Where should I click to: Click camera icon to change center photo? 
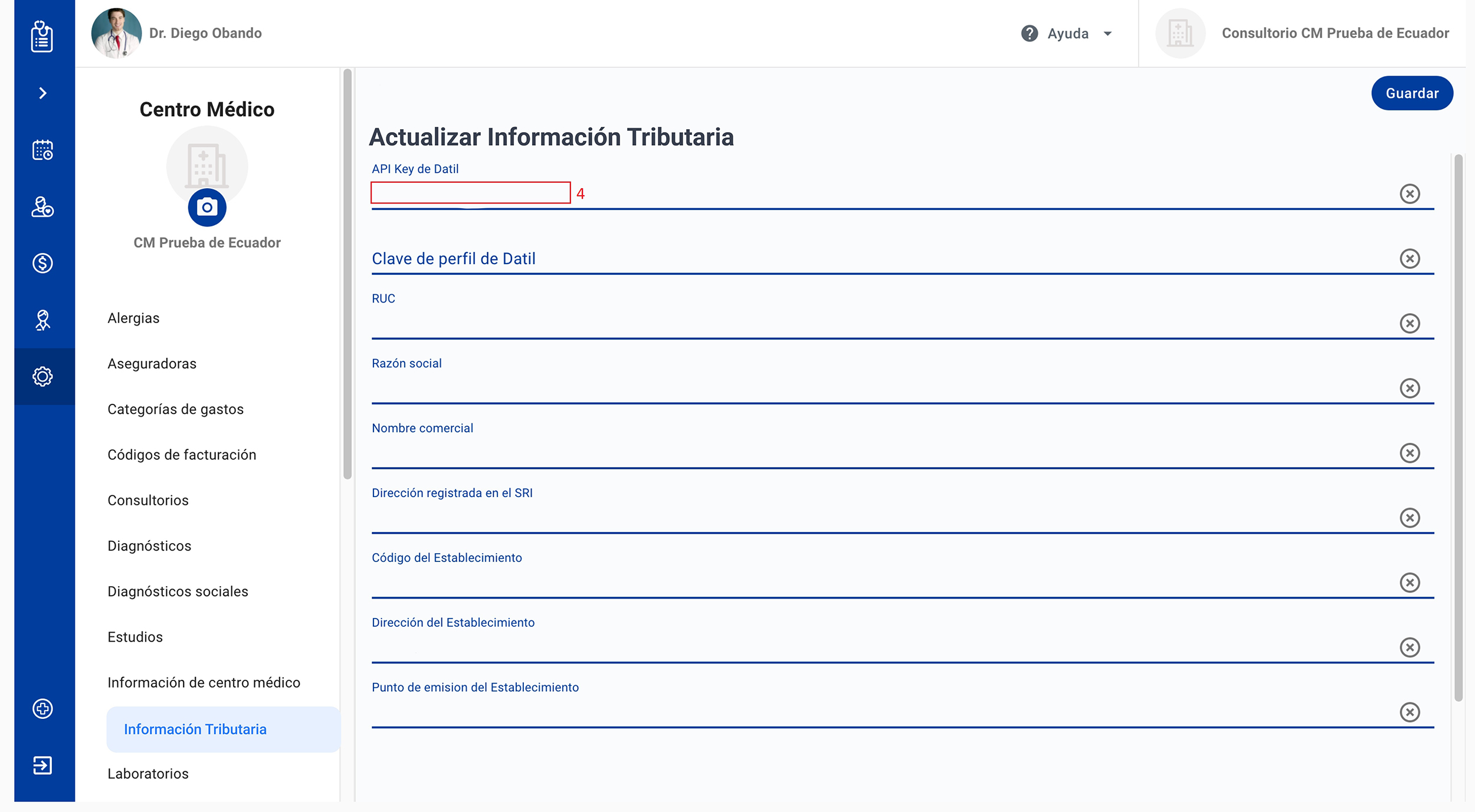pyautogui.click(x=207, y=208)
